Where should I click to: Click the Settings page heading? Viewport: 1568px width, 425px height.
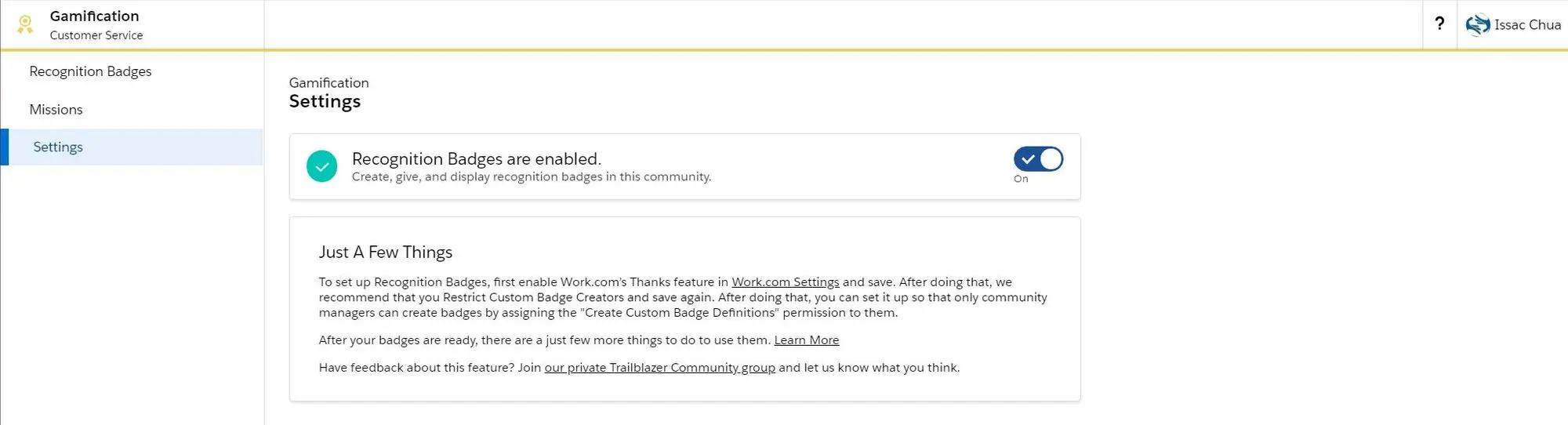pyautogui.click(x=325, y=102)
